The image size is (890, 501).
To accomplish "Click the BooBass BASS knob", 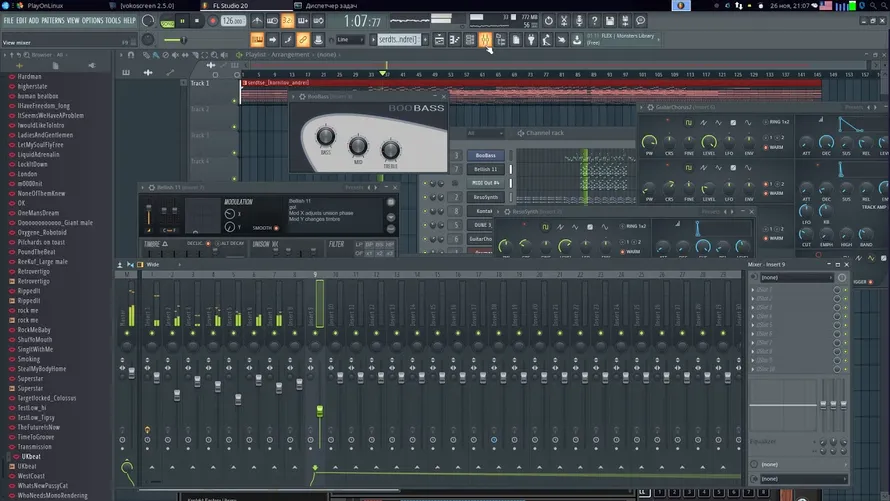I will click(325, 136).
